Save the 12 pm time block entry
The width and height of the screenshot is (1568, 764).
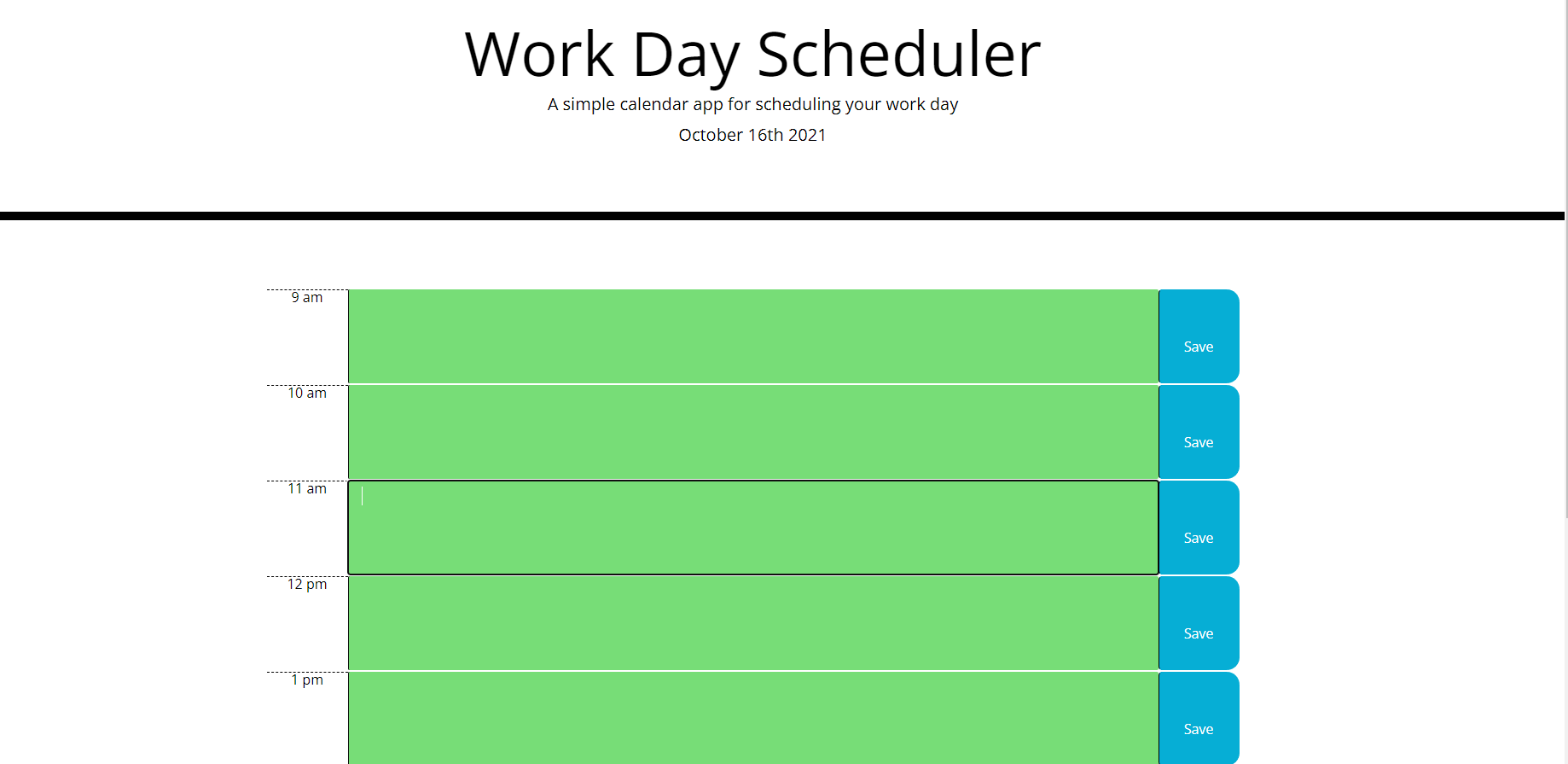pos(1198,633)
